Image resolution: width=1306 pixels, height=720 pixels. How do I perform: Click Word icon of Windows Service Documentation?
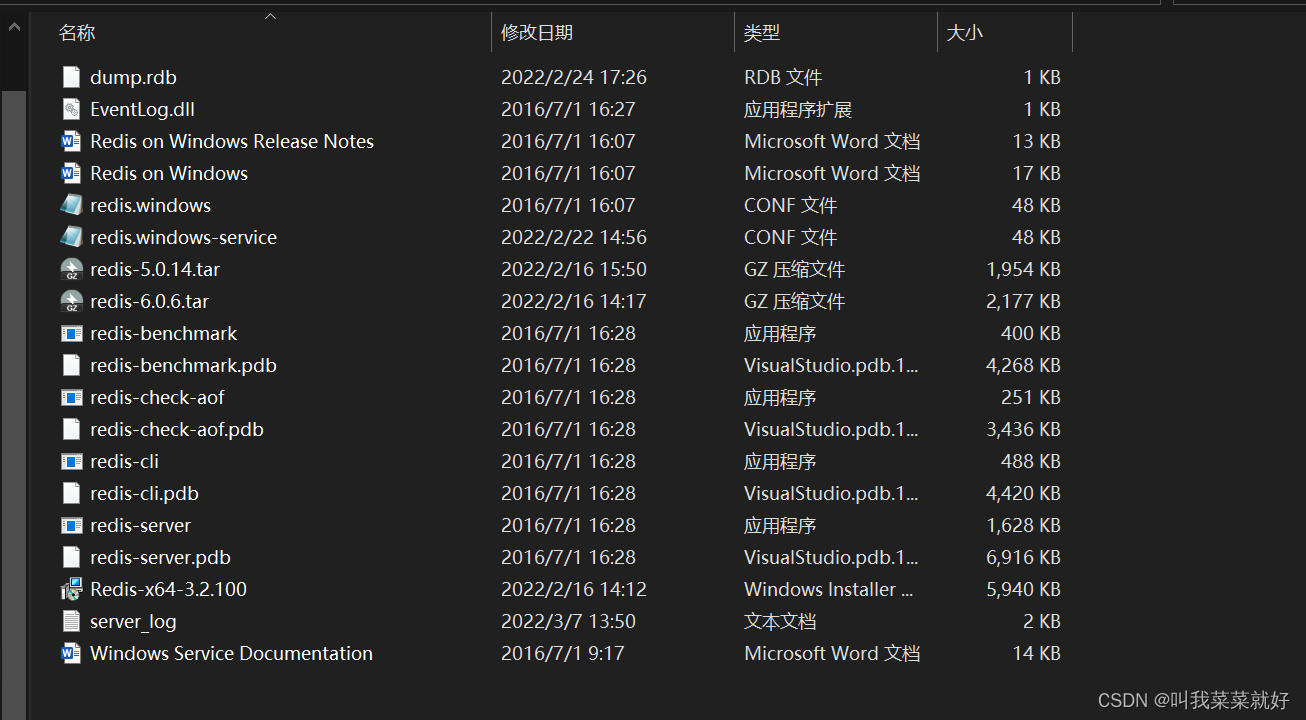(x=71, y=653)
